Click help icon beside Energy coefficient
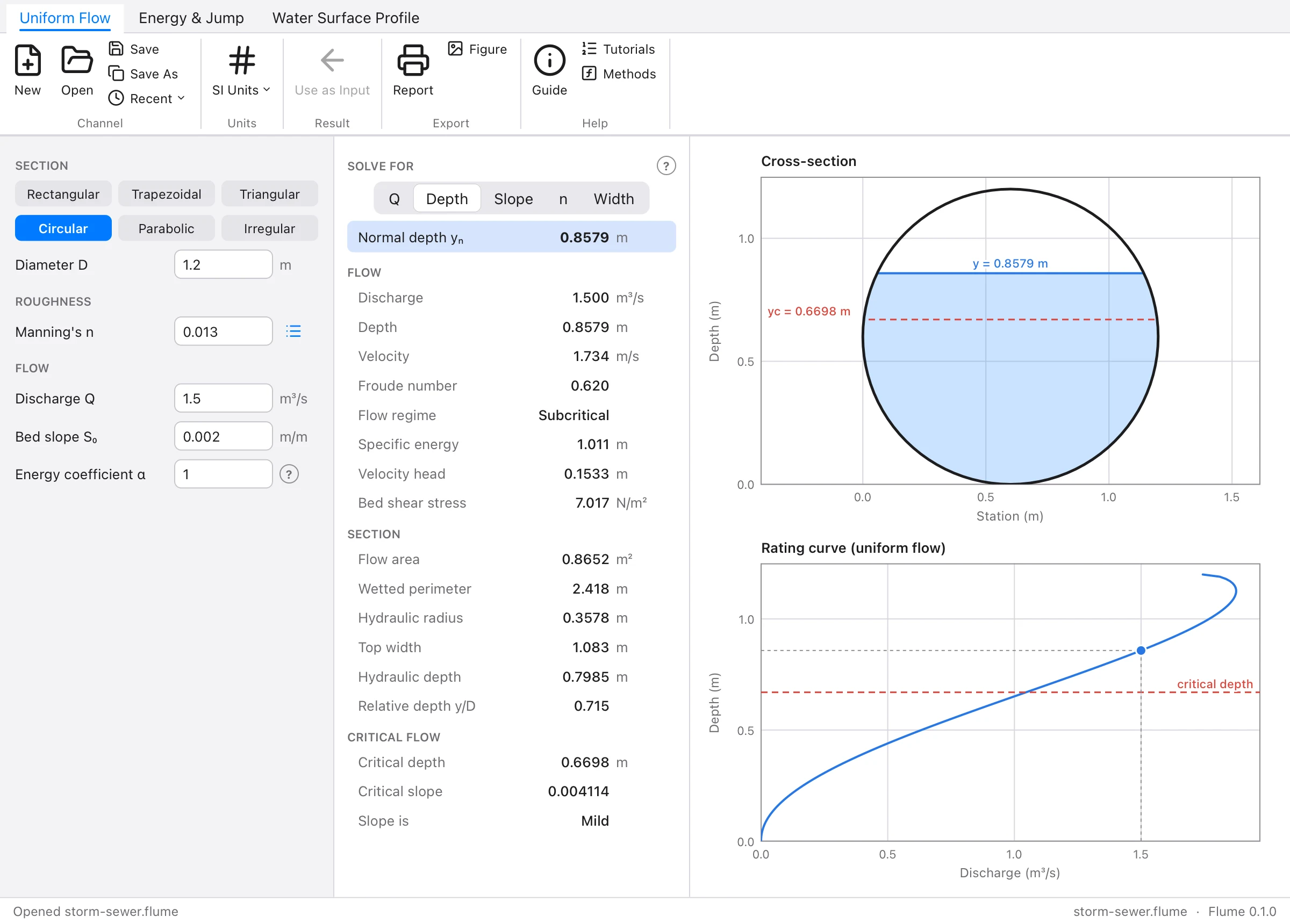This screenshot has height=924, width=1290. pos(289,474)
